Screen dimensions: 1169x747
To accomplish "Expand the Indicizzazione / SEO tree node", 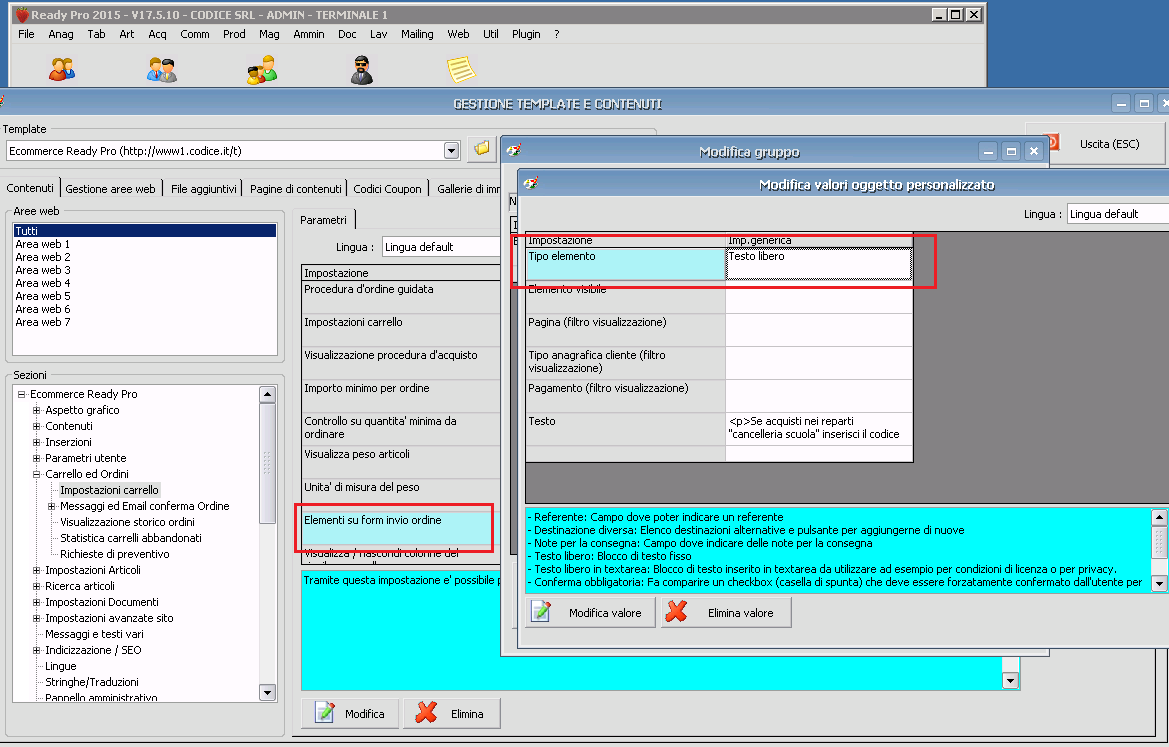I will (37, 650).
